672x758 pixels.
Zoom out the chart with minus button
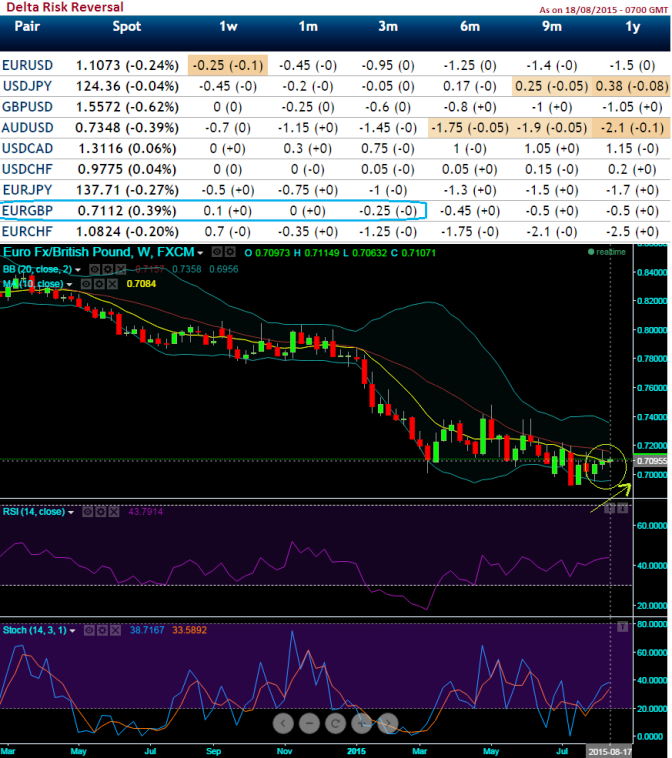click(x=309, y=722)
